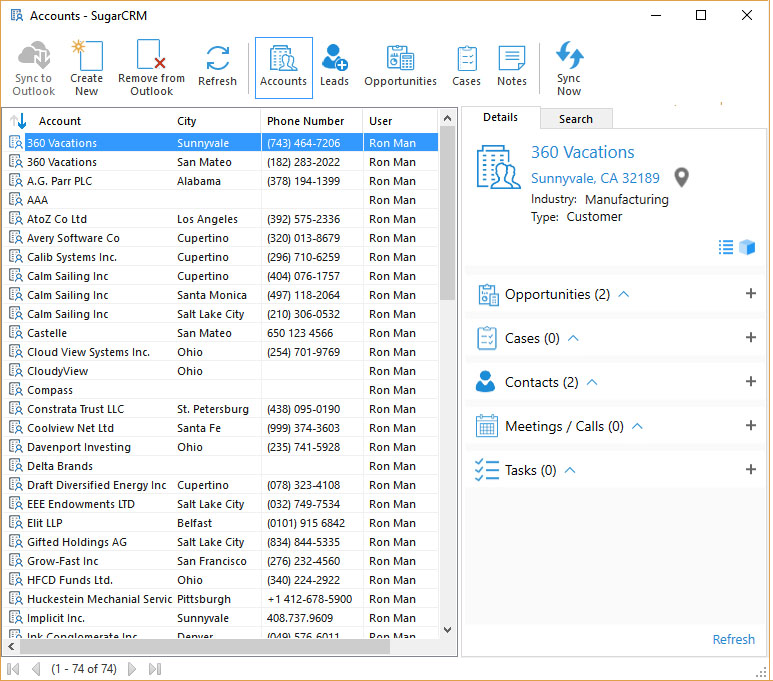Switch to 3D cube view icon

point(747,247)
